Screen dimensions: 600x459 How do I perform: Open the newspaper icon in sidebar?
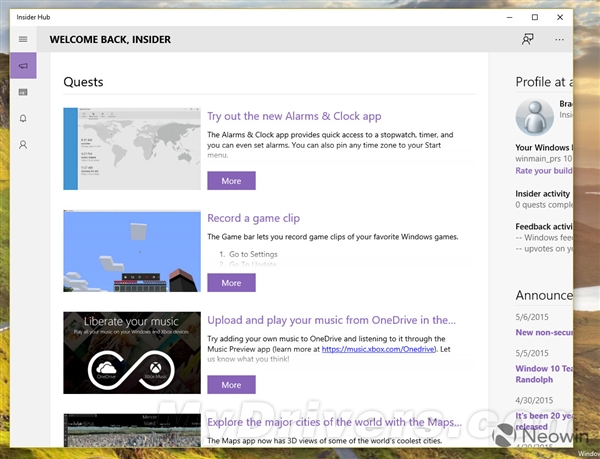pyautogui.click(x=23, y=92)
